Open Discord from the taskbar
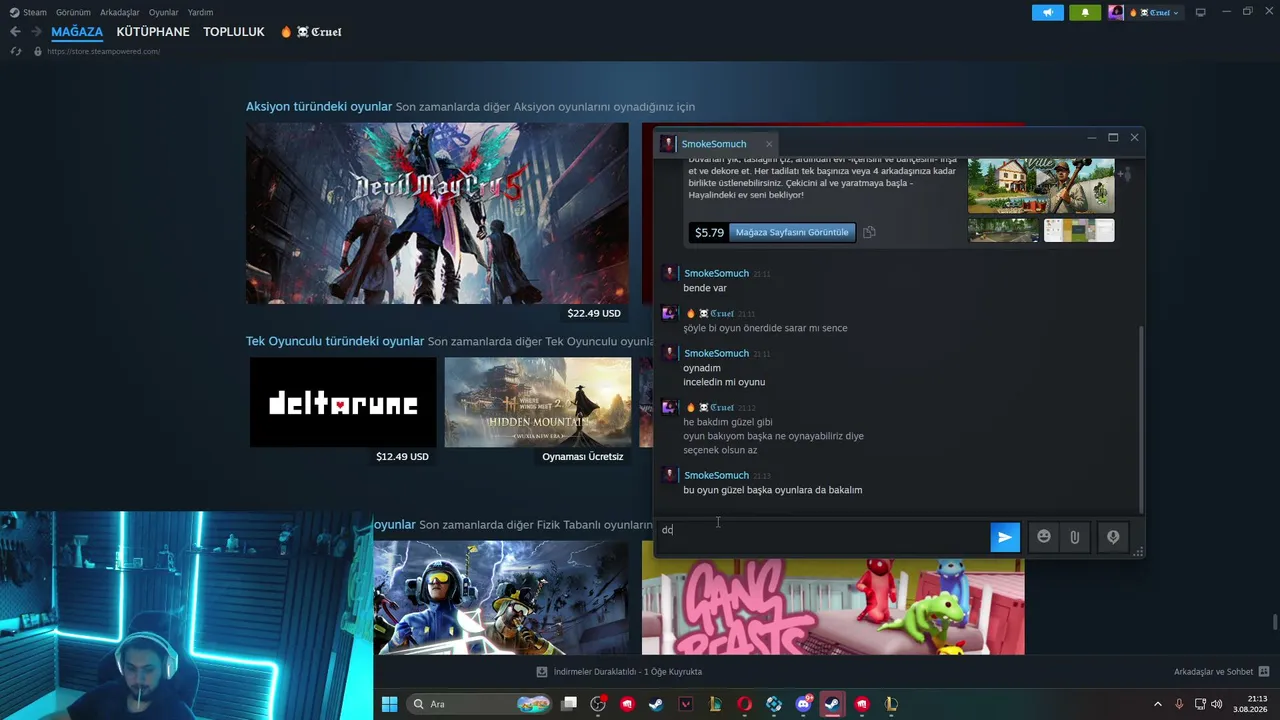 point(803,704)
